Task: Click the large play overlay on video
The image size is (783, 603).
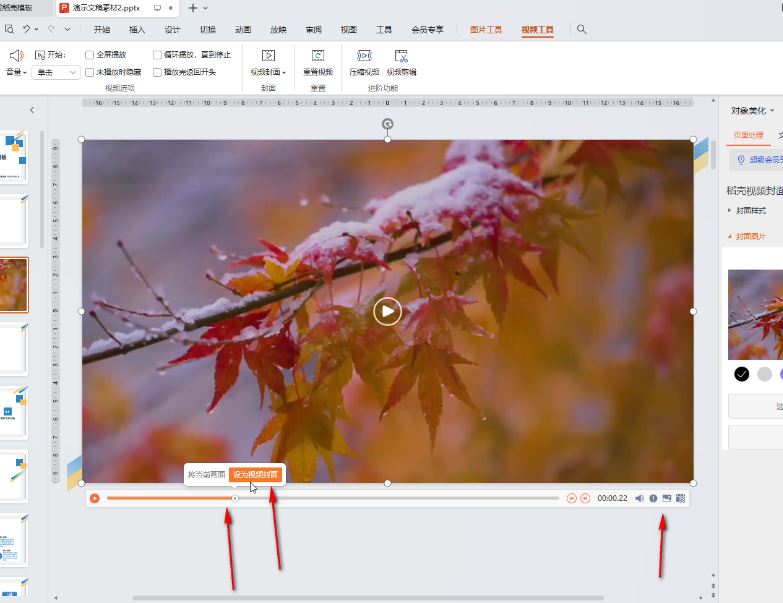Action: click(387, 311)
